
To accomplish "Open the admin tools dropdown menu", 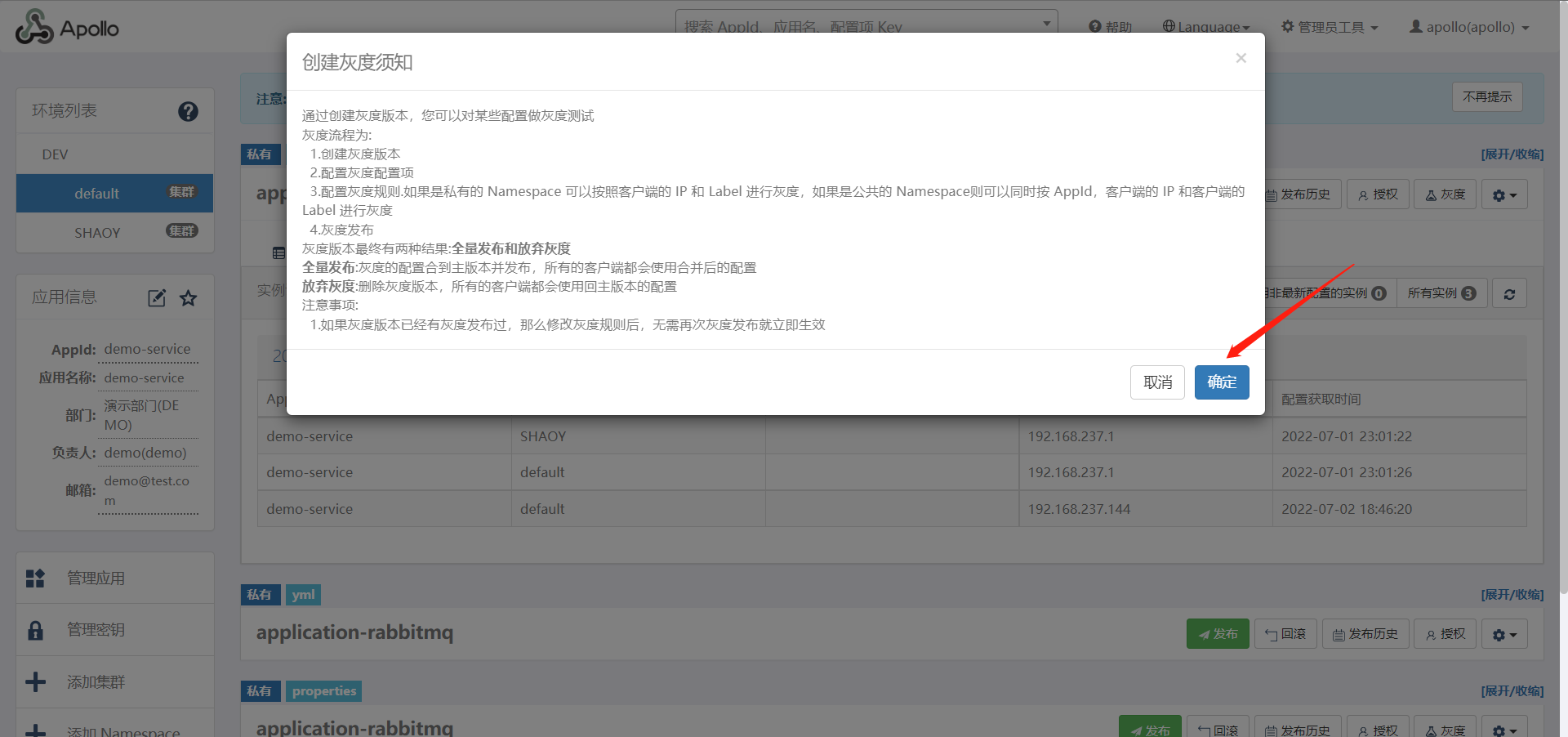I will pos(1330,27).
